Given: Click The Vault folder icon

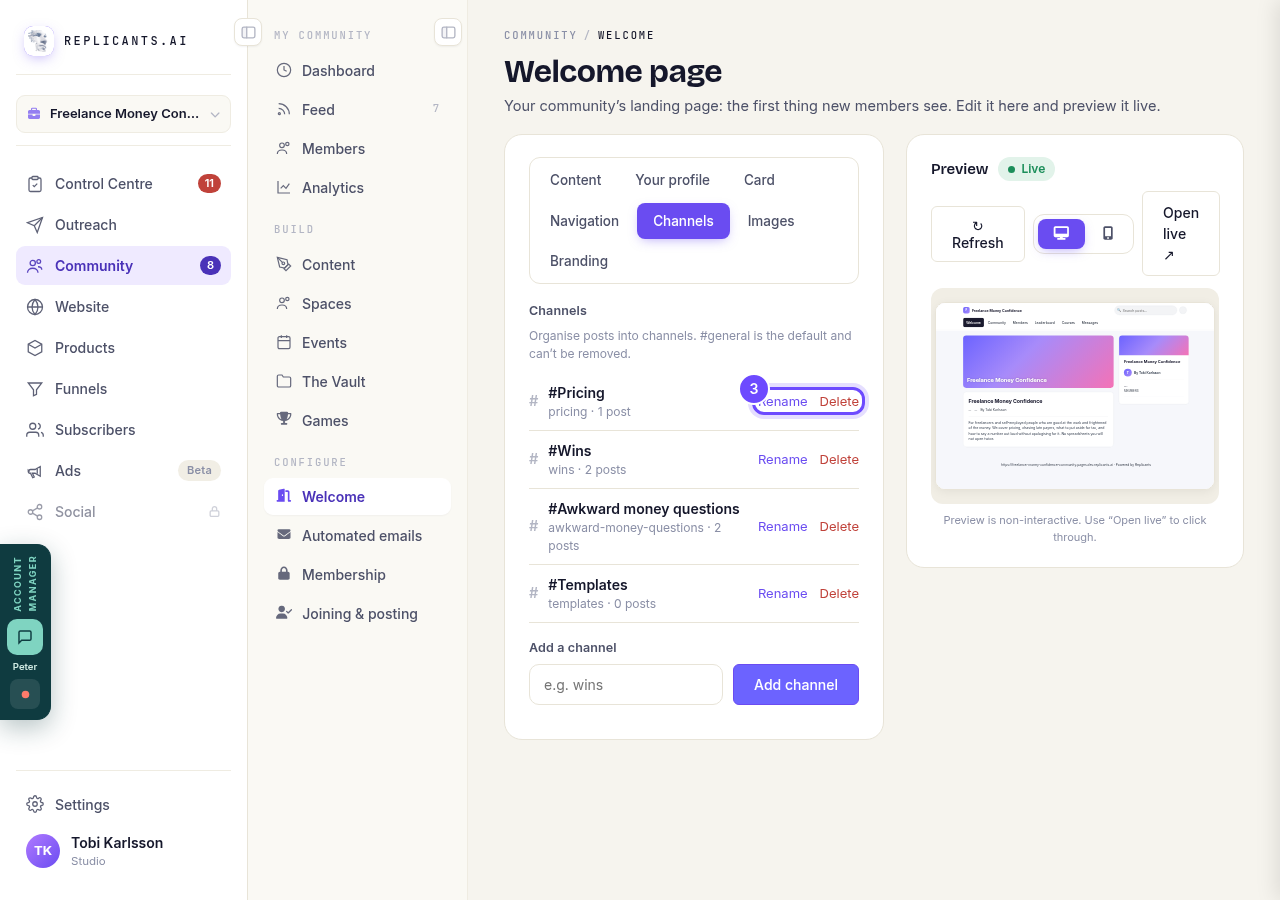Looking at the screenshot, I should point(284,382).
